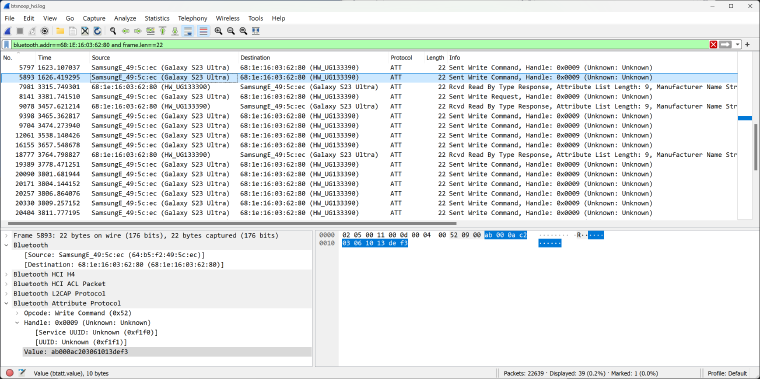Viewport: 760px width, 379px height.
Task: Toggle packet list colorization
Action: 203,31
